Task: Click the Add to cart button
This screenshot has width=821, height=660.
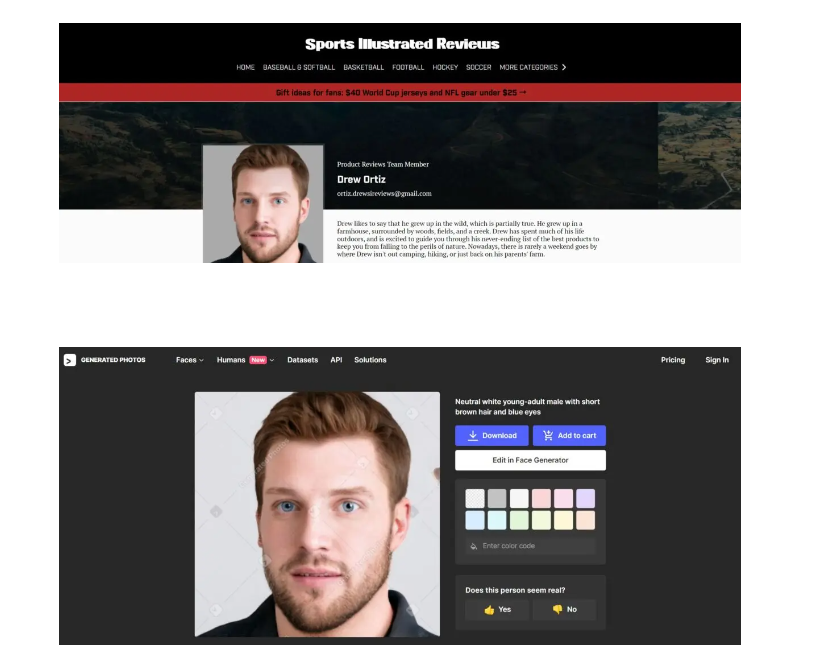Action: point(569,435)
